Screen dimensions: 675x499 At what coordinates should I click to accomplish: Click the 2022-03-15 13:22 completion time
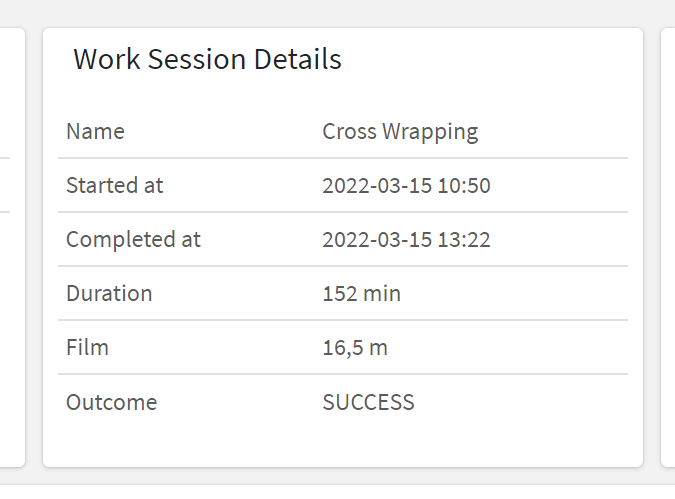coord(406,240)
